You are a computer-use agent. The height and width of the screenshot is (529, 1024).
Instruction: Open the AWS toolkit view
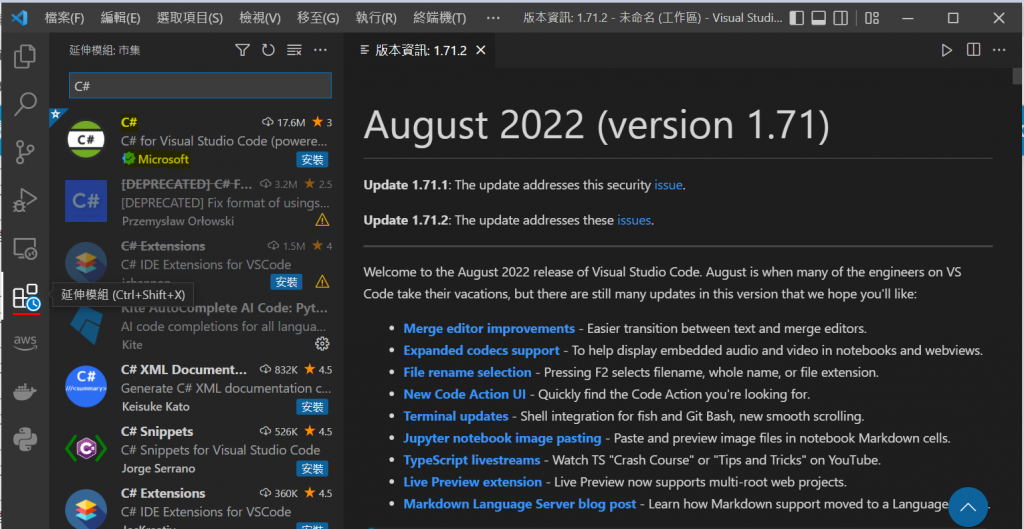click(x=25, y=342)
